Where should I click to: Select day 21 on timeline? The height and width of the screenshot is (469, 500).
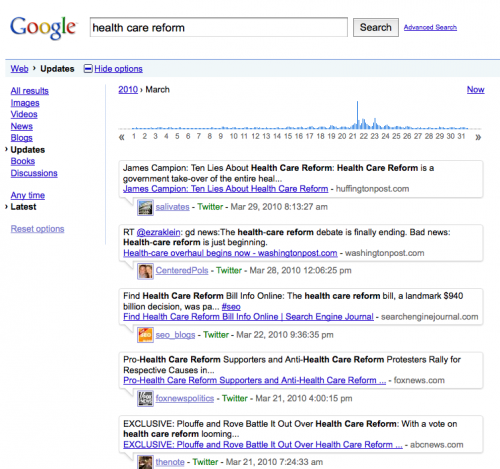tap(353, 136)
